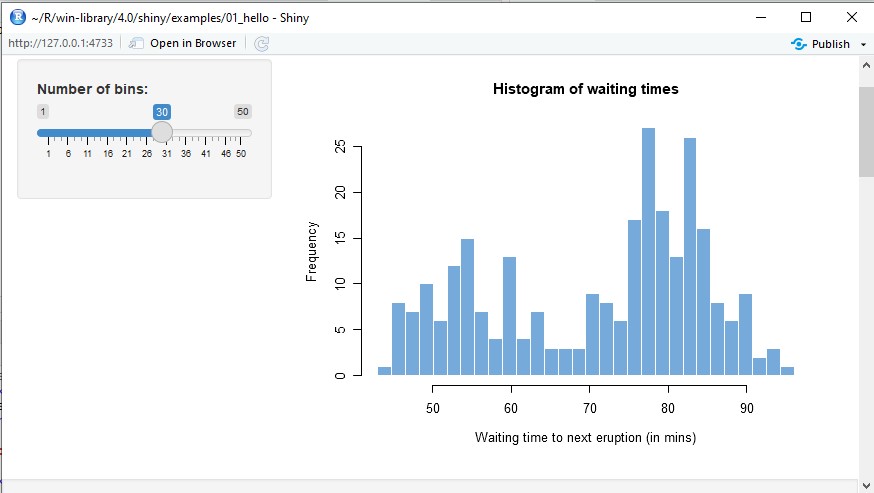This screenshot has height=493, width=874.
Task: Click the slider minimum label 1
Action: click(x=43, y=111)
